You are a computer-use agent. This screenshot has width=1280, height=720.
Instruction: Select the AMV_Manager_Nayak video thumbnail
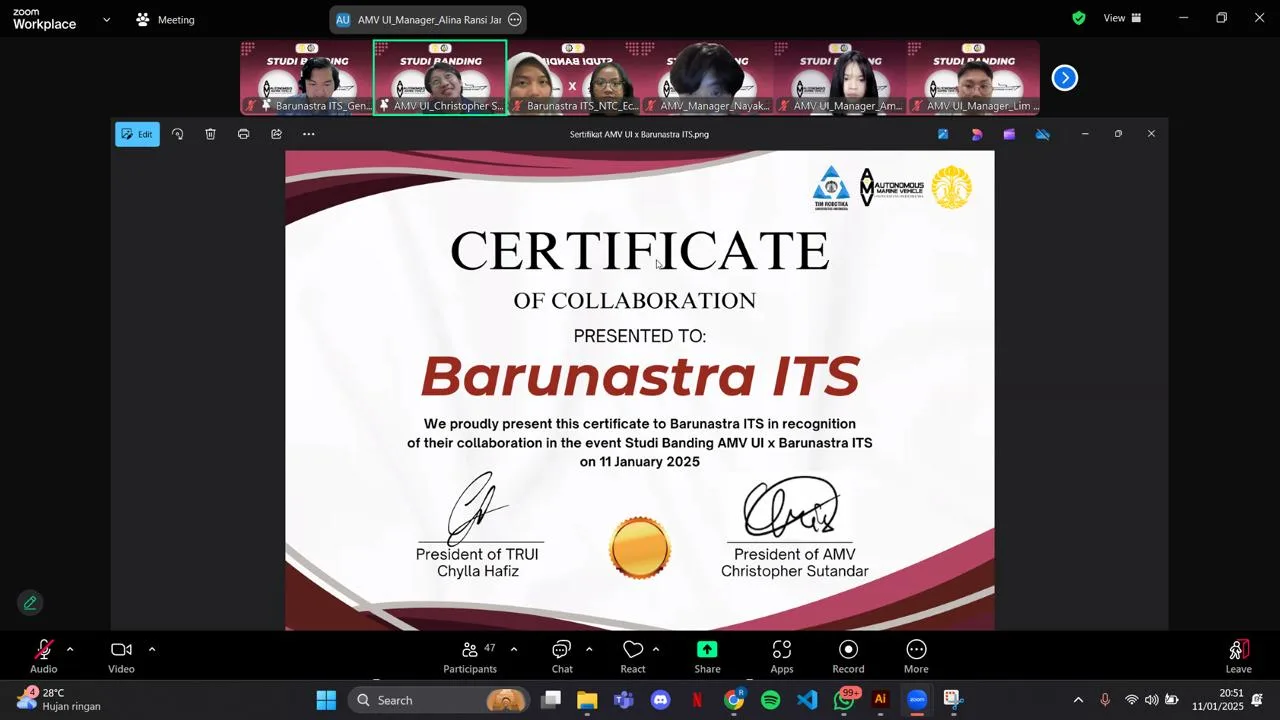tap(706, 78)
